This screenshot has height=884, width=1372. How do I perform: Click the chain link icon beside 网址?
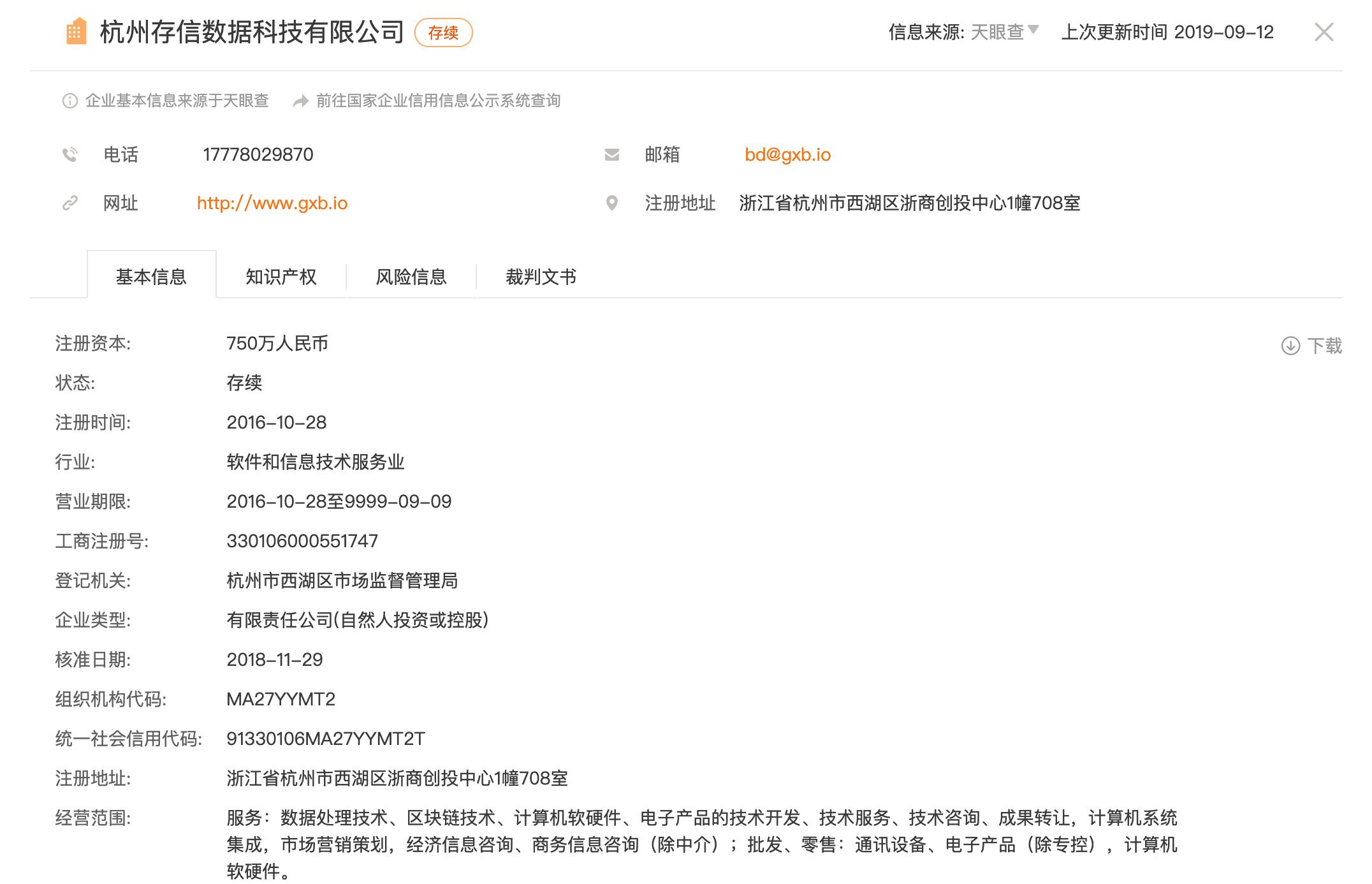[x=70, y=203]
